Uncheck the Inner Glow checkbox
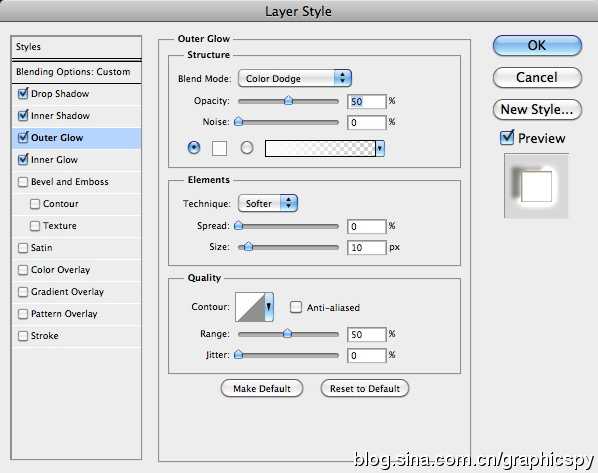 23,159
